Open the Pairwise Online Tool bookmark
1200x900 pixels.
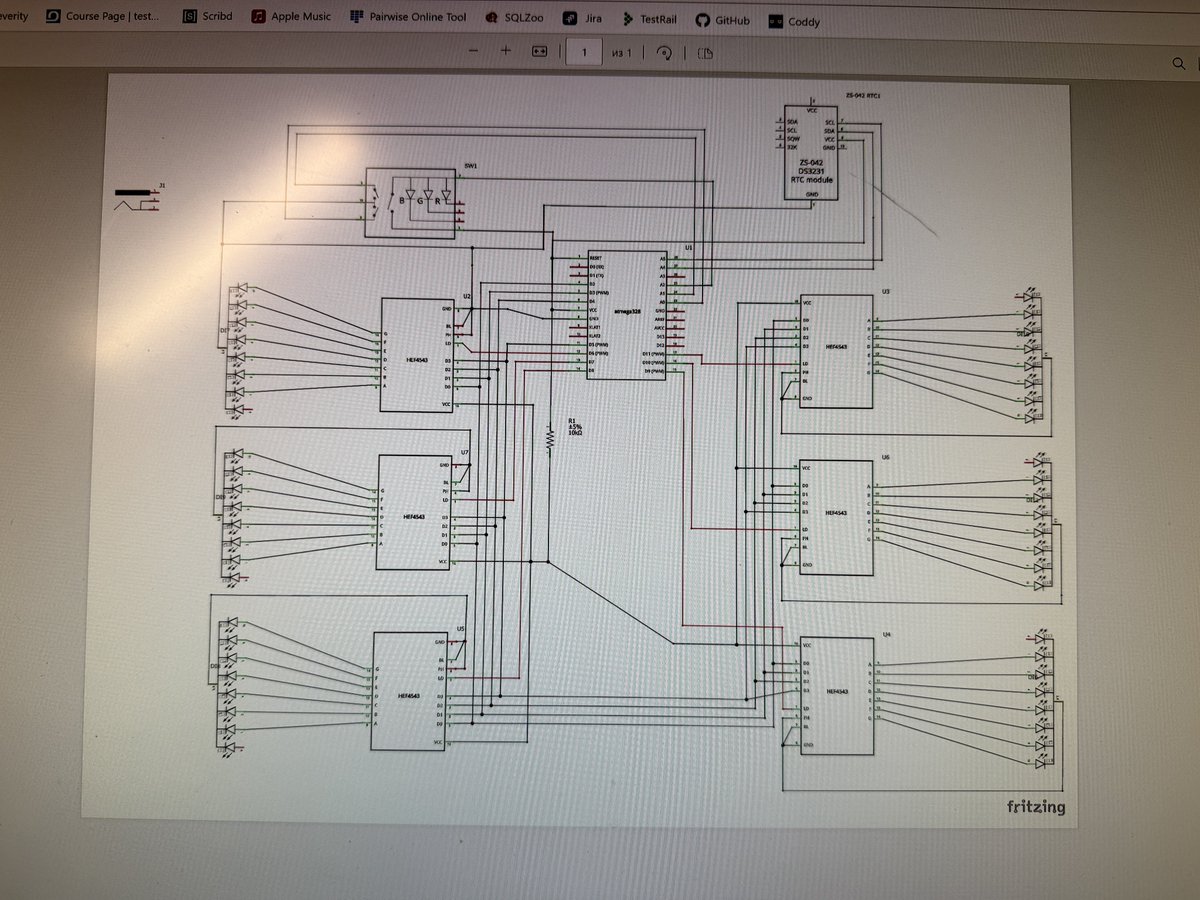(409, 18)
